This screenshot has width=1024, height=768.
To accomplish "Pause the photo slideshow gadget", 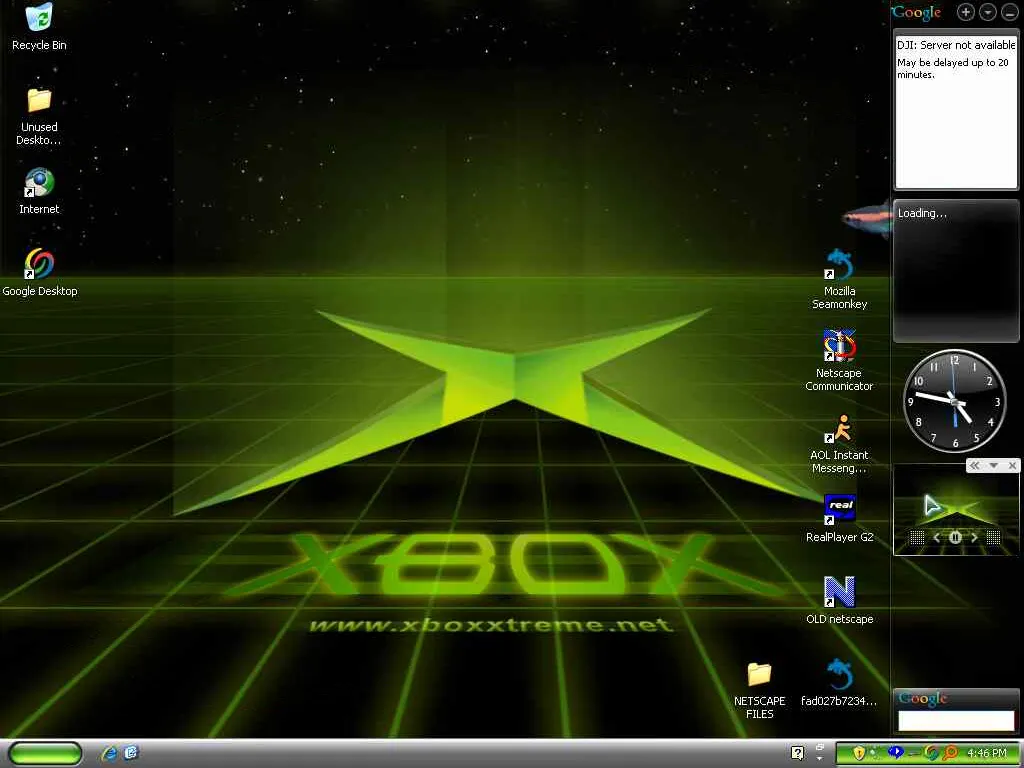I will pos(955,537).
